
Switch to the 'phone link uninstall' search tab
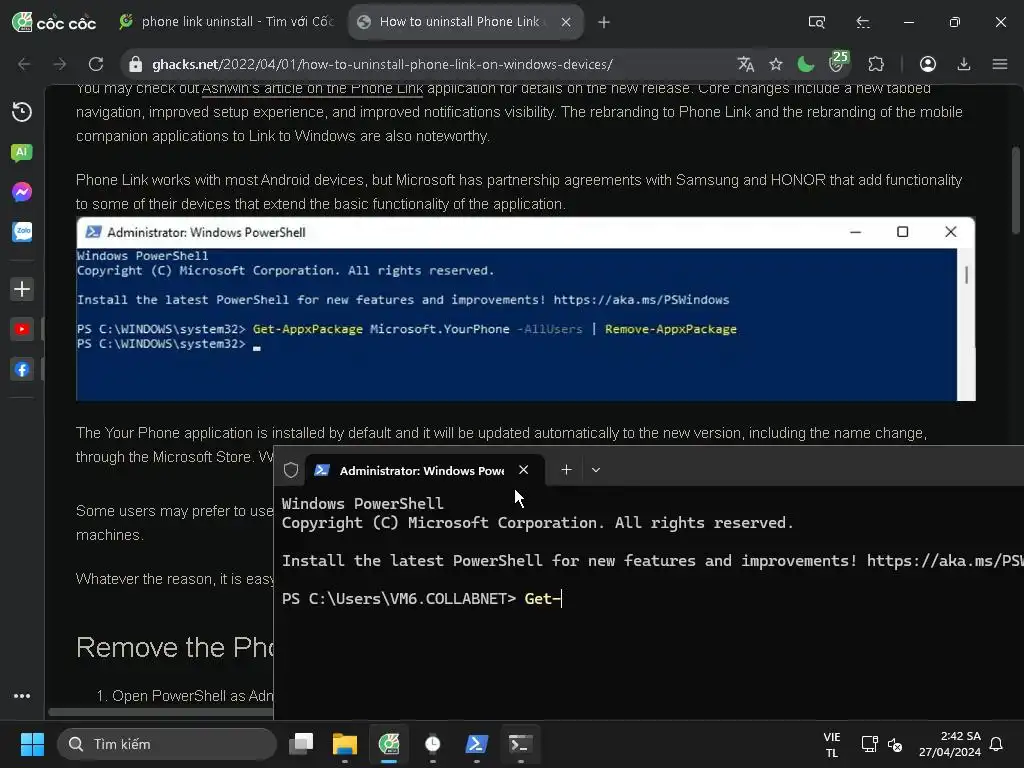tap(226, 22)
